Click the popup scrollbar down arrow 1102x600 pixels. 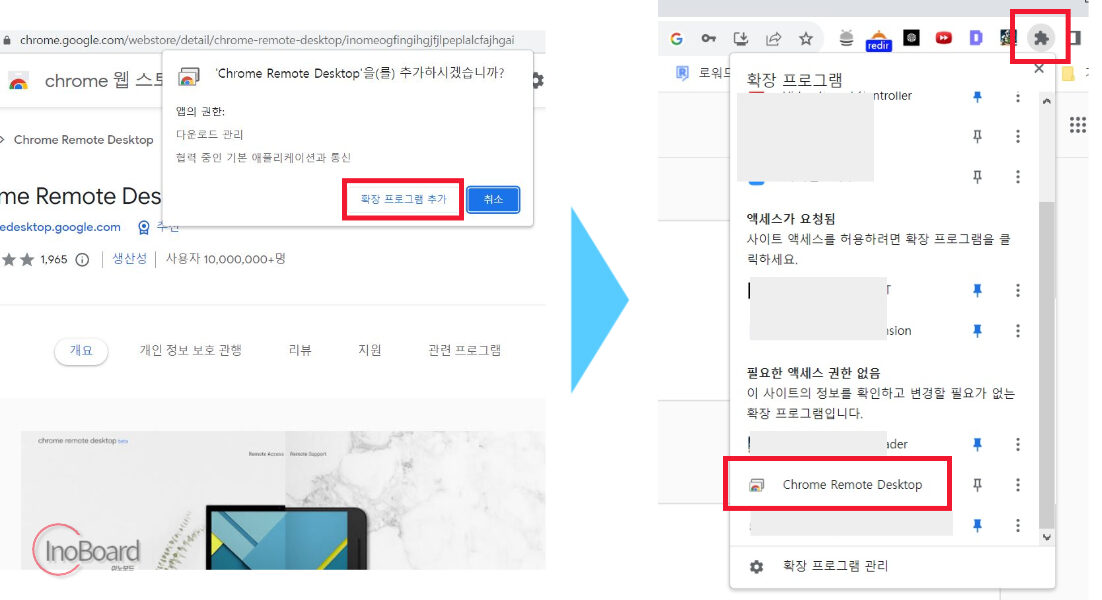tap(1046, 537)
